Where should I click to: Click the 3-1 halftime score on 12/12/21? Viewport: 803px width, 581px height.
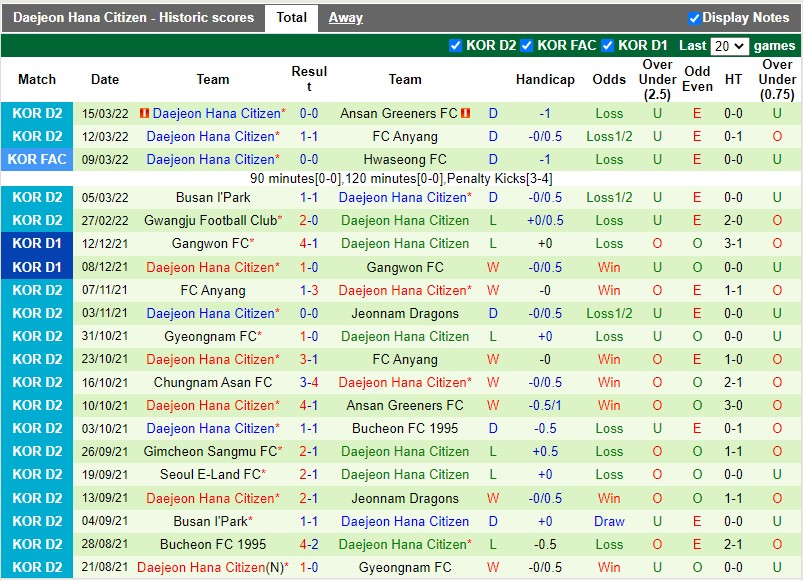coord(733,244)
